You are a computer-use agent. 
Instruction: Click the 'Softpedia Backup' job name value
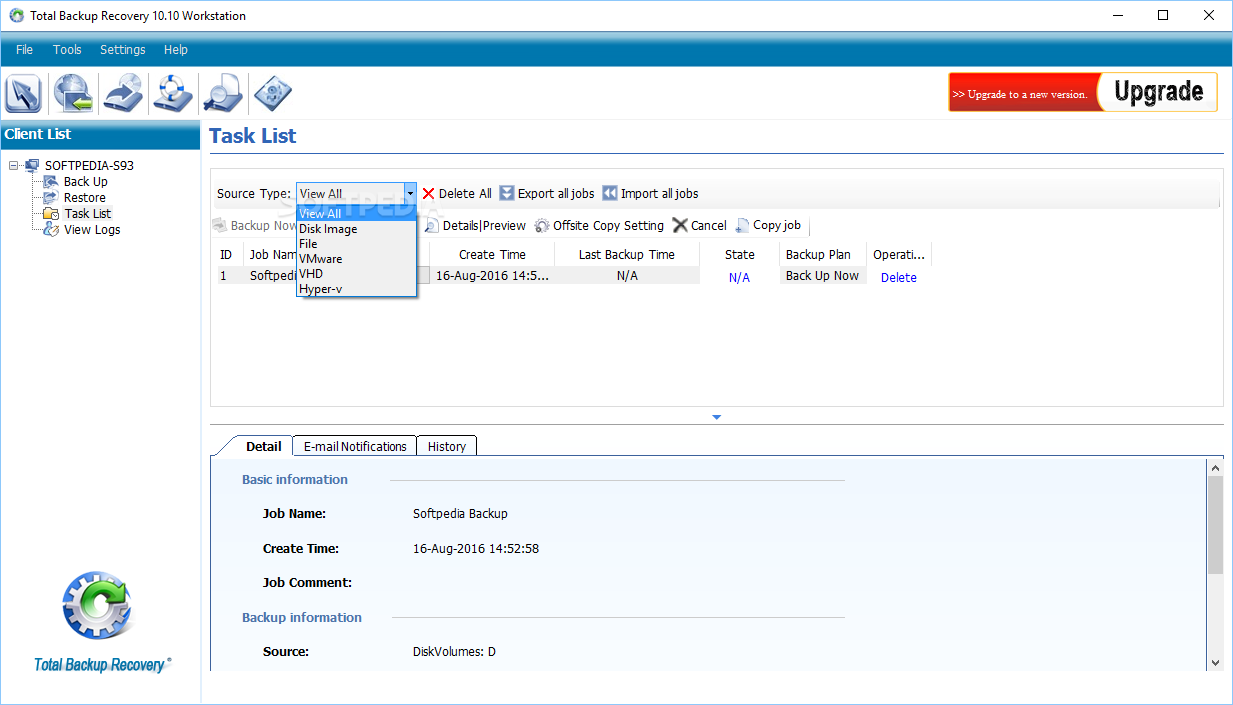click(x=460, y=514)
